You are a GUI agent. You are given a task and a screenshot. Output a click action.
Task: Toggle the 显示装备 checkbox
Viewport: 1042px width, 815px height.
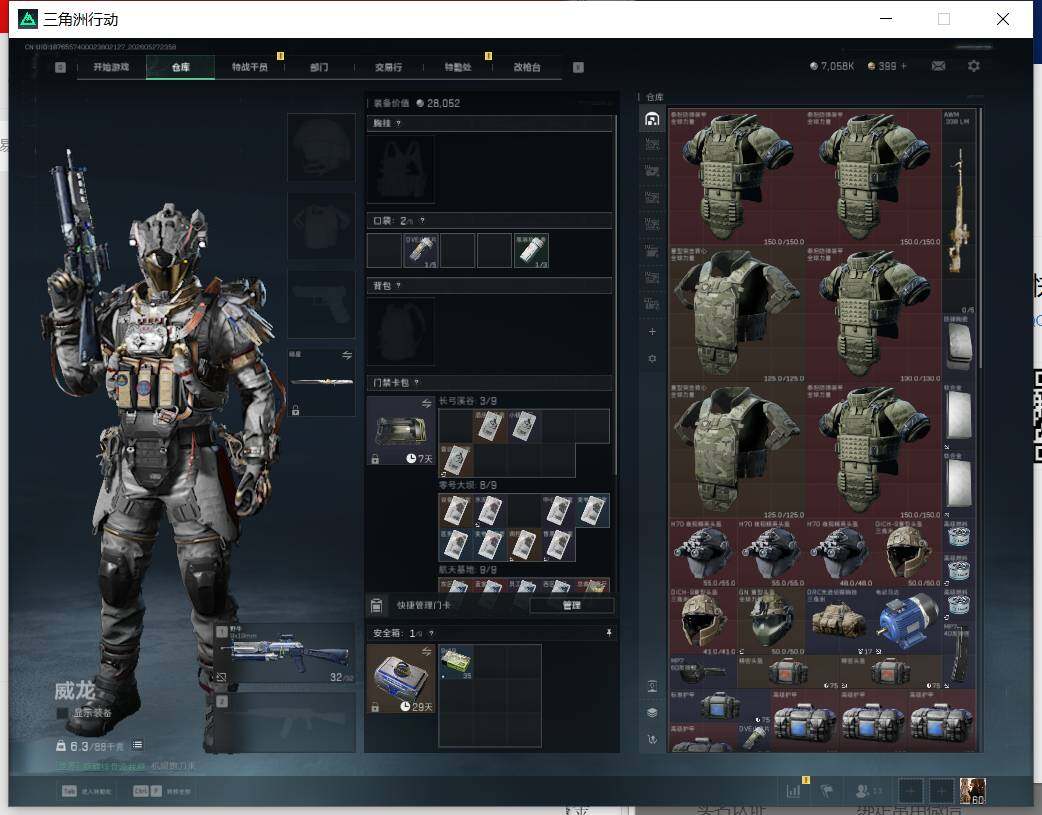[62, 713]
